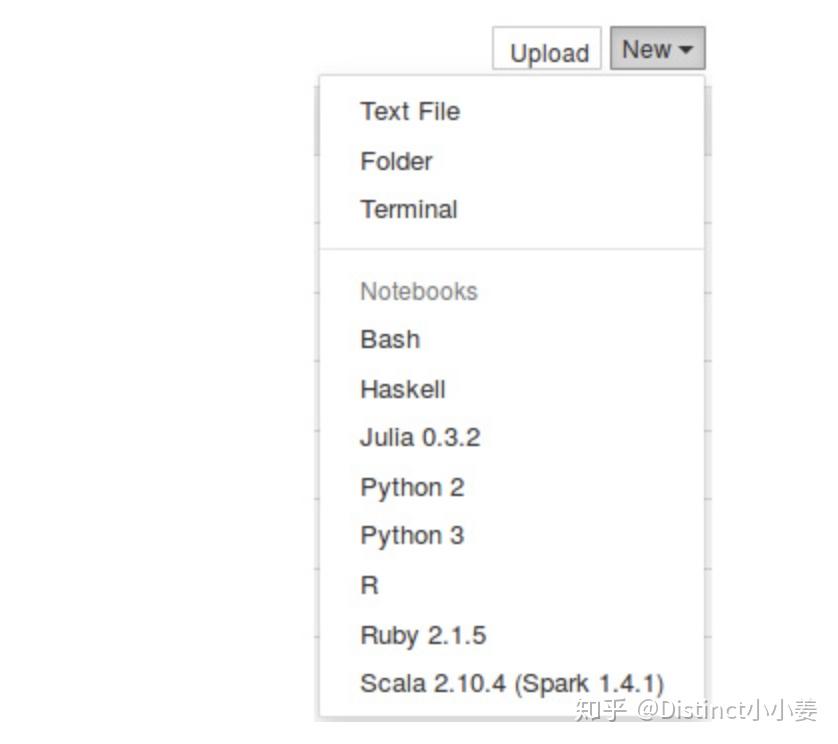
Task: Create a new Folder
Action: tap(395, 161)
